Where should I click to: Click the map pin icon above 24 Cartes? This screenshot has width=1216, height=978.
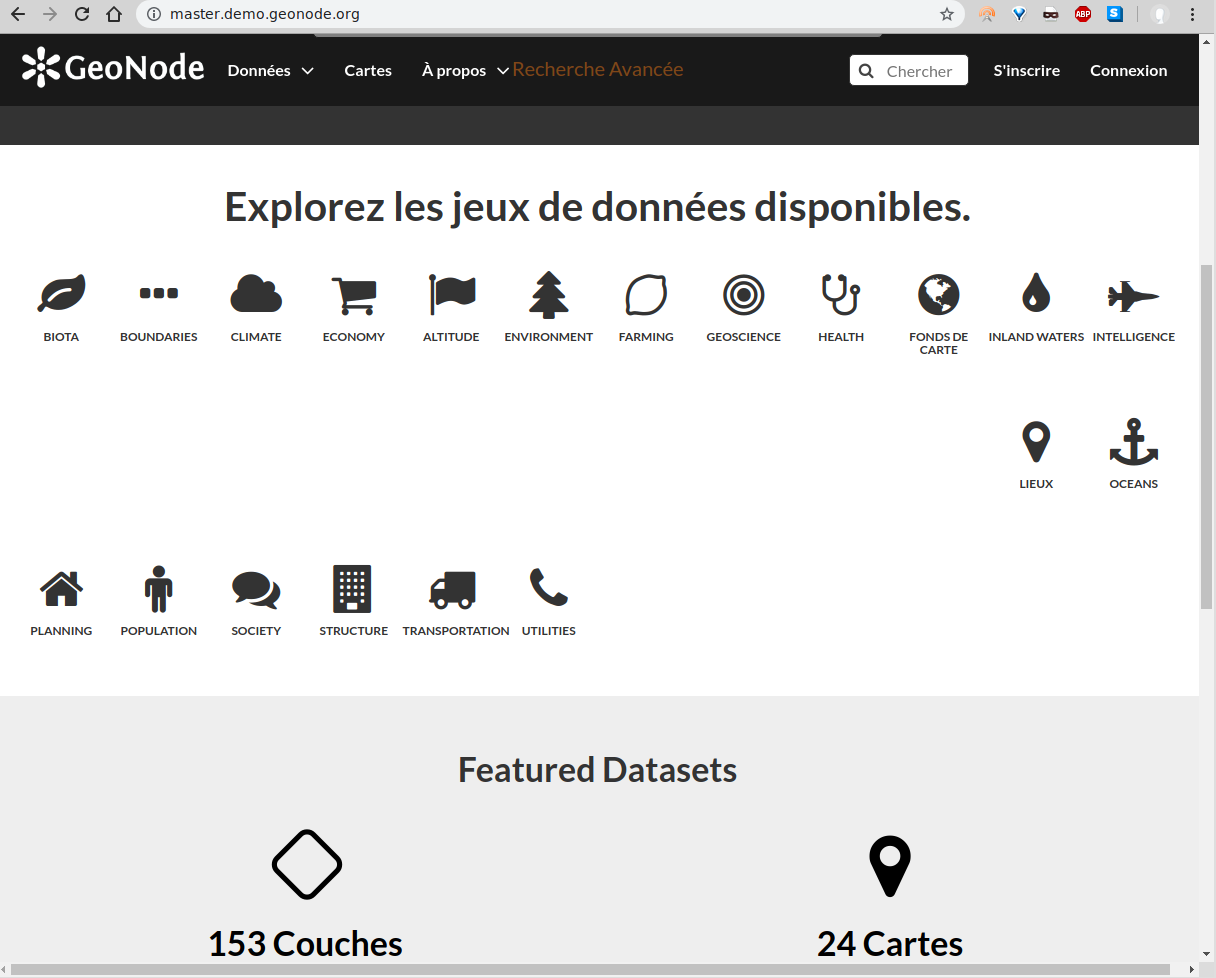click(890, 866)
